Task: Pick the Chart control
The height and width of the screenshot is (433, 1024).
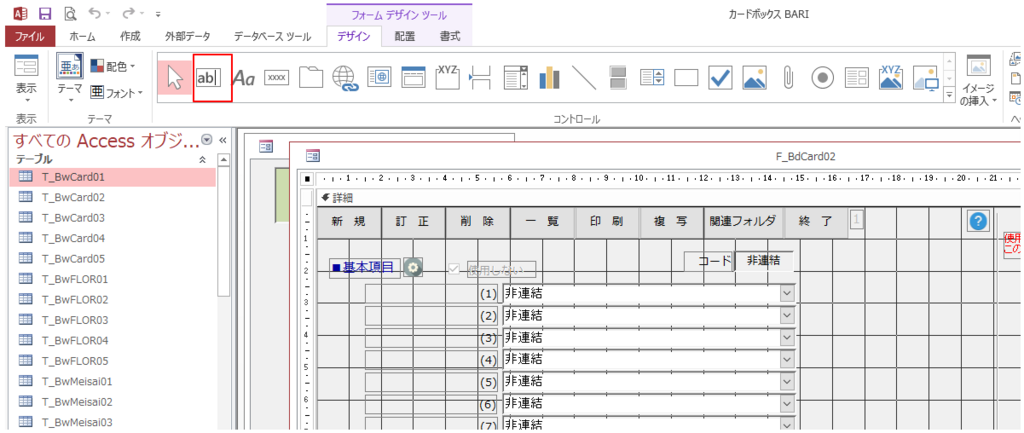Action: [x=550, y=78]
